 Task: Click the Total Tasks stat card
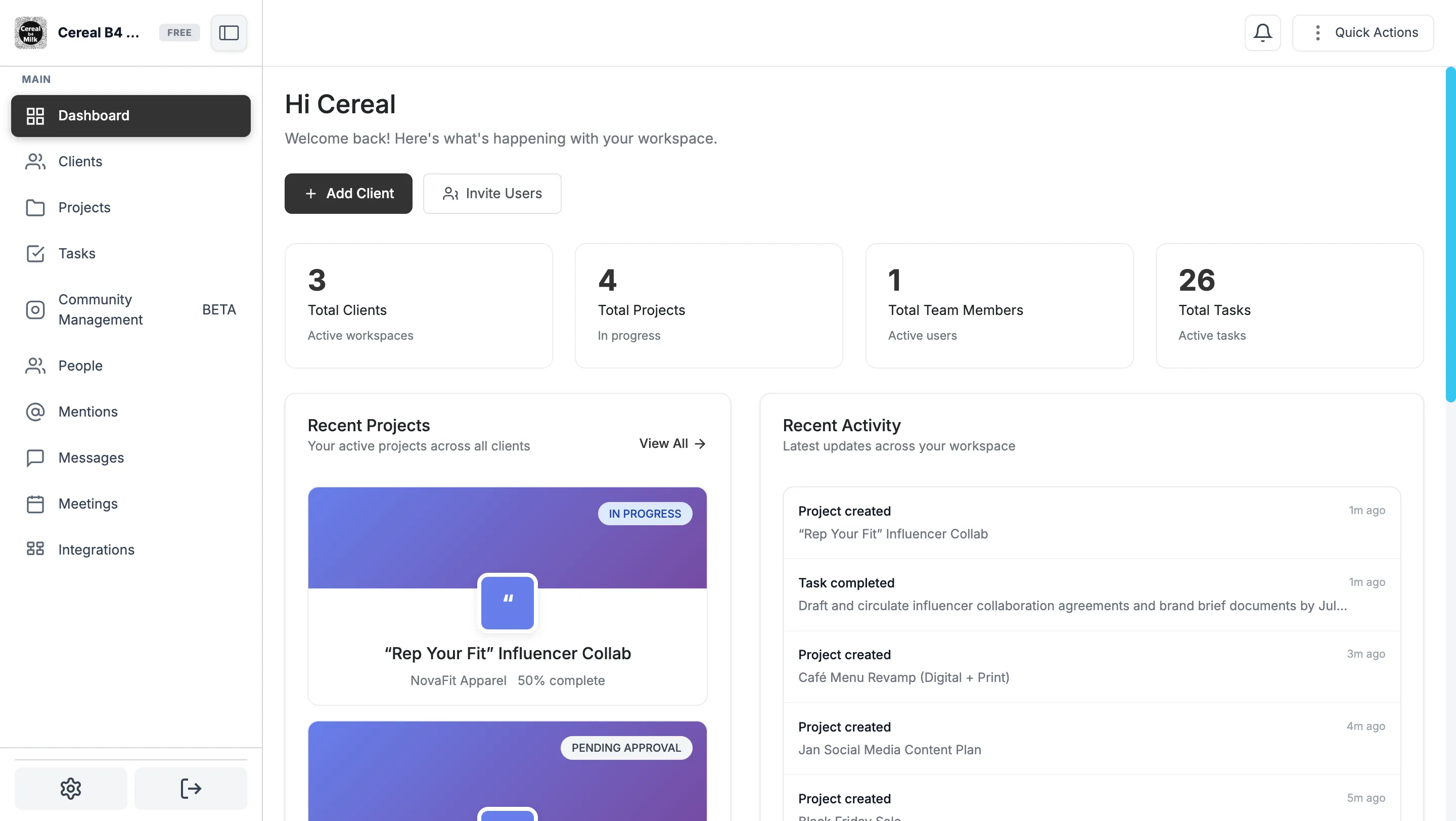point(1289,306)
